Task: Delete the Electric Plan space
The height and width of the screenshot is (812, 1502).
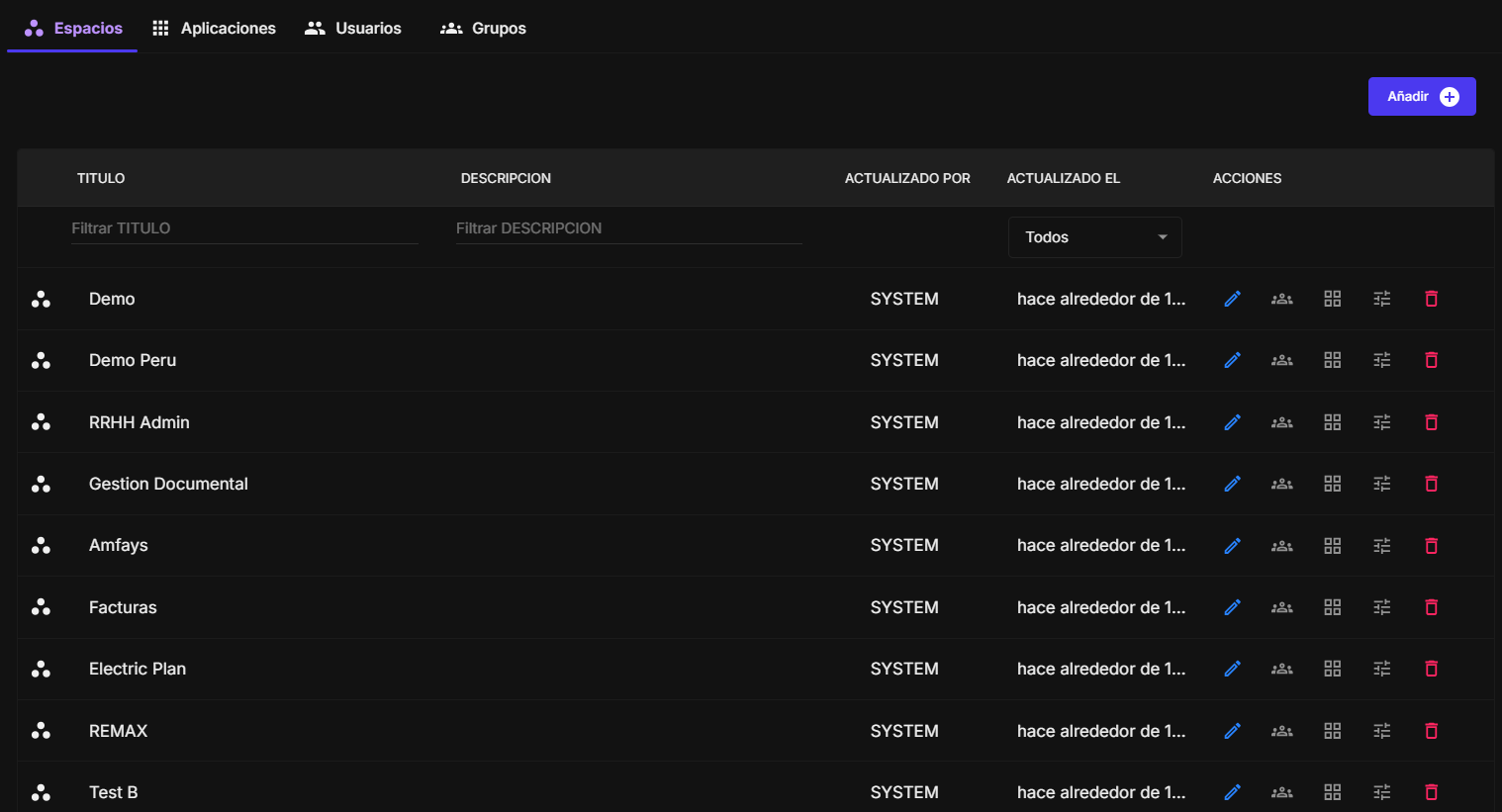Action: pos(1431,669)
